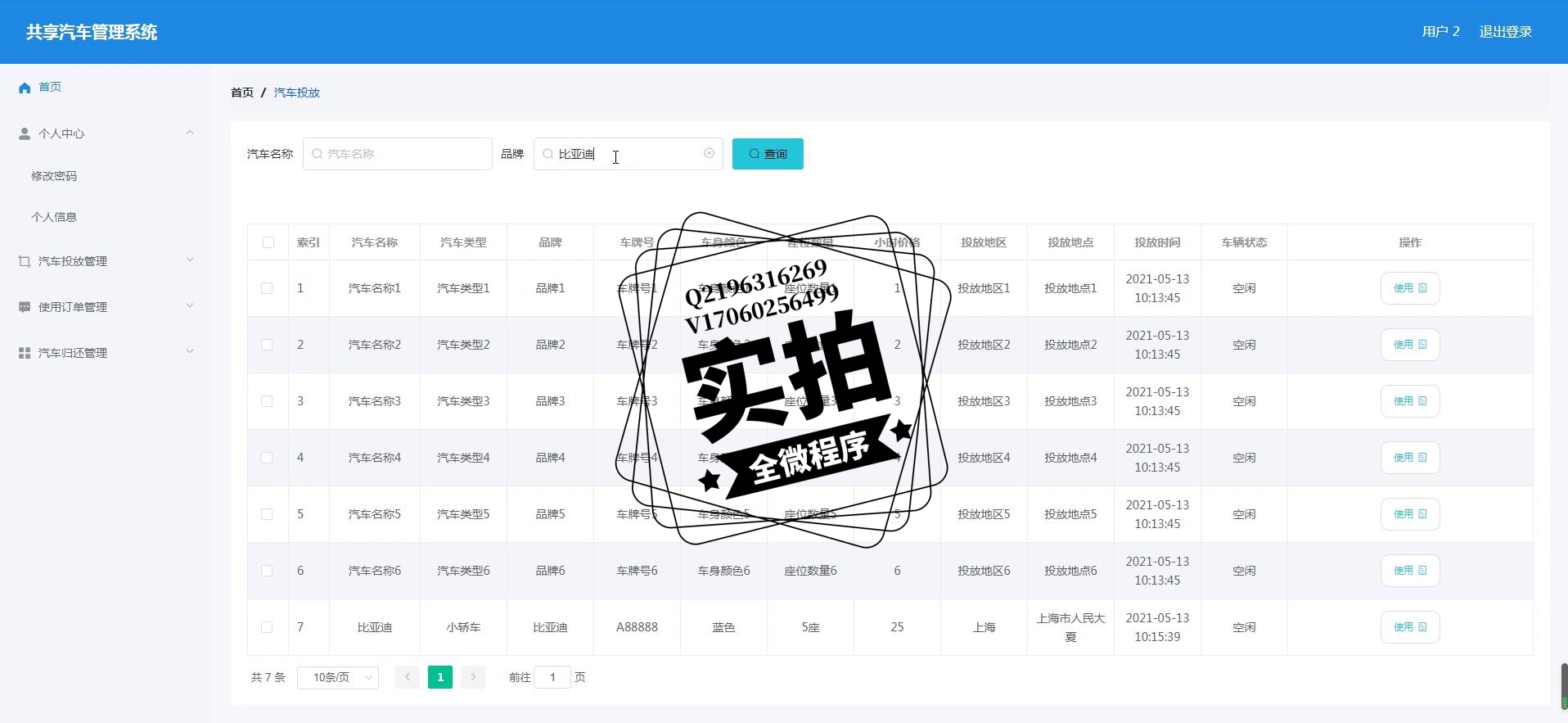
Task: Go to next page with right arrow
Action: [473, 677]
